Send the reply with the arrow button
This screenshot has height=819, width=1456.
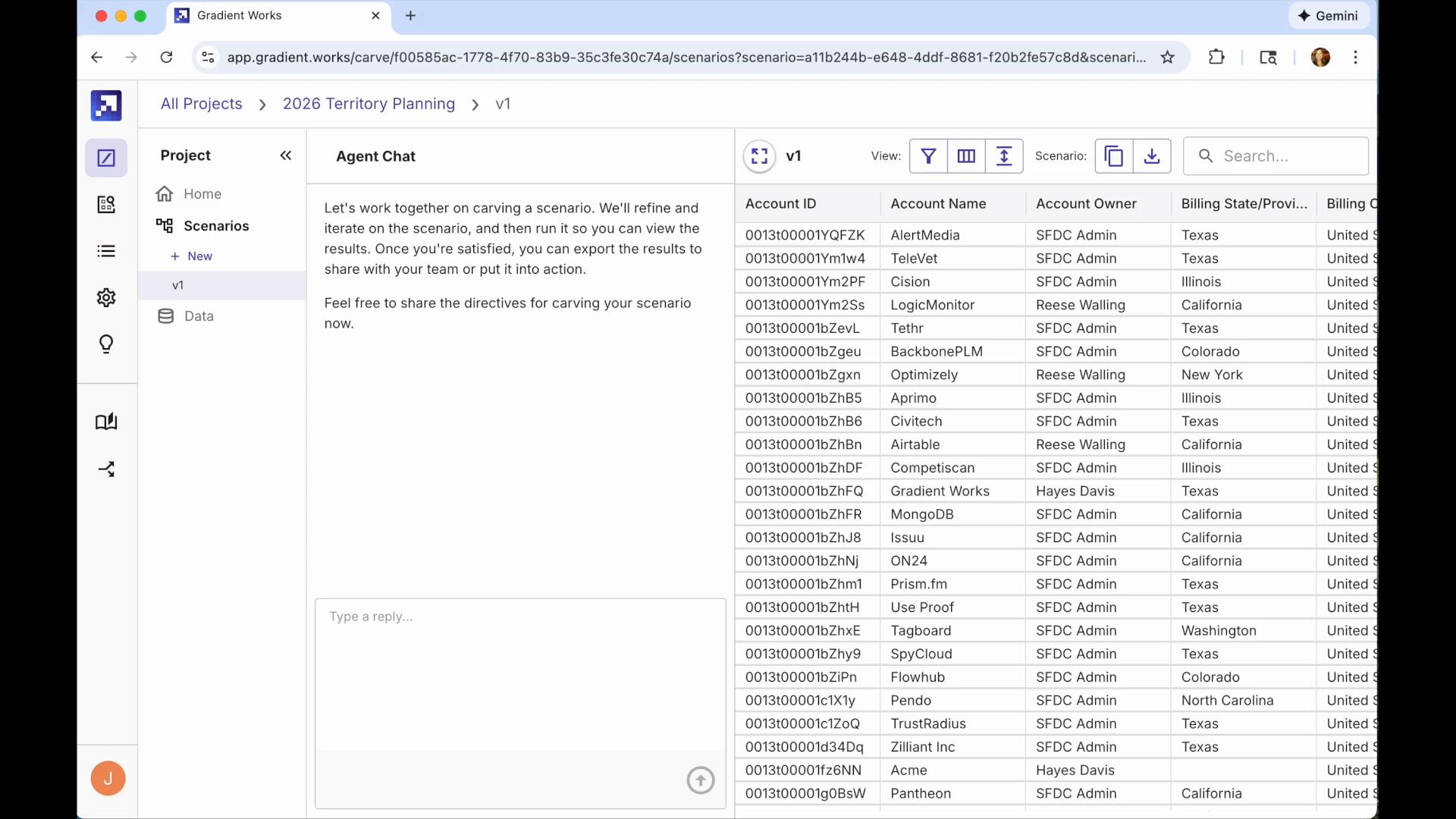click(700, 780)
